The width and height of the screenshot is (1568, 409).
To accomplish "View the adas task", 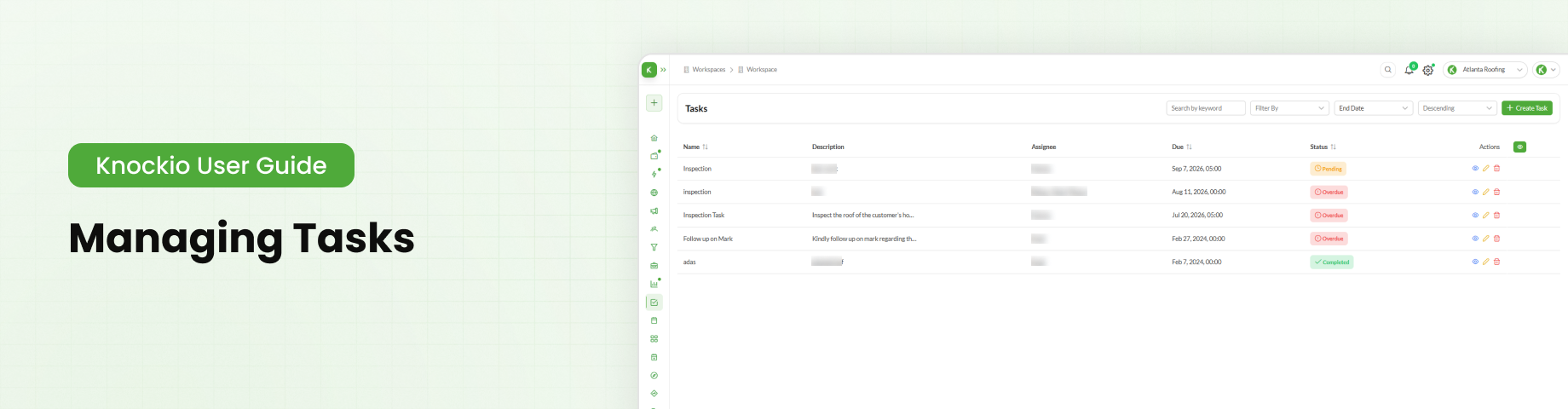I will click(x=1475, y=262).
